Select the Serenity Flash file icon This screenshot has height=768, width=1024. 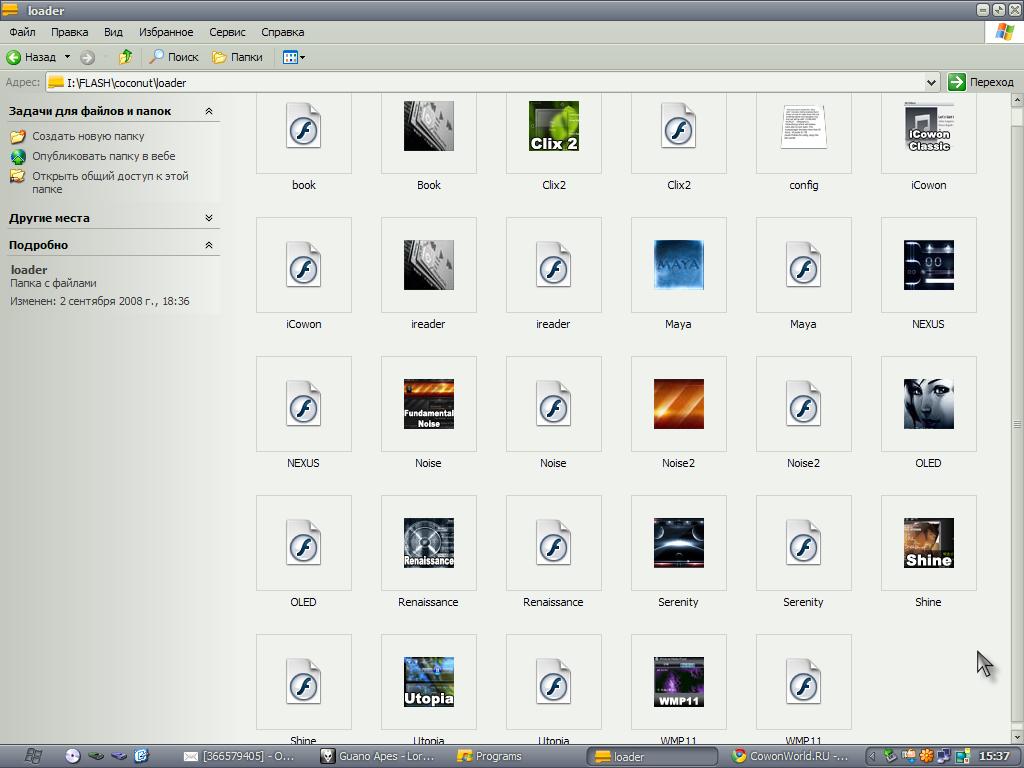click(804, 543)
